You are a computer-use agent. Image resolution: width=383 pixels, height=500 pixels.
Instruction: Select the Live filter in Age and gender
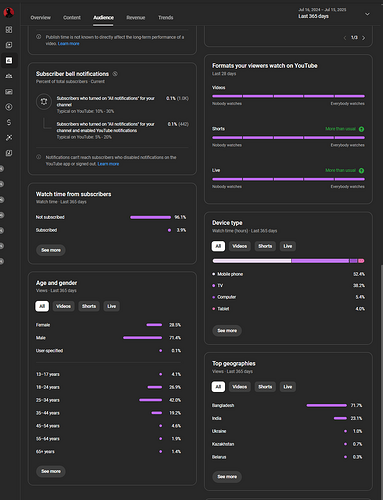point(112,306)
